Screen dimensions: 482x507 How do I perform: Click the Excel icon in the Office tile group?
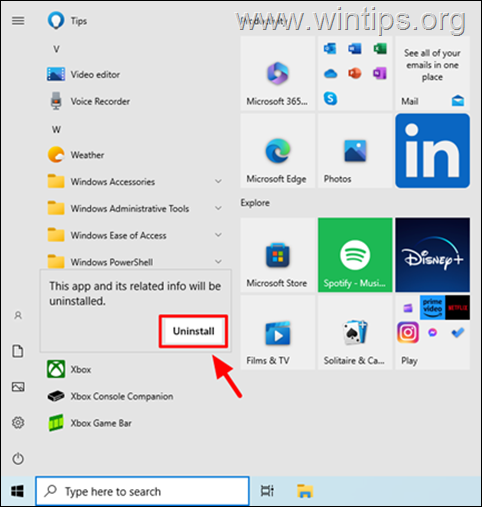[x=380, y=49]
